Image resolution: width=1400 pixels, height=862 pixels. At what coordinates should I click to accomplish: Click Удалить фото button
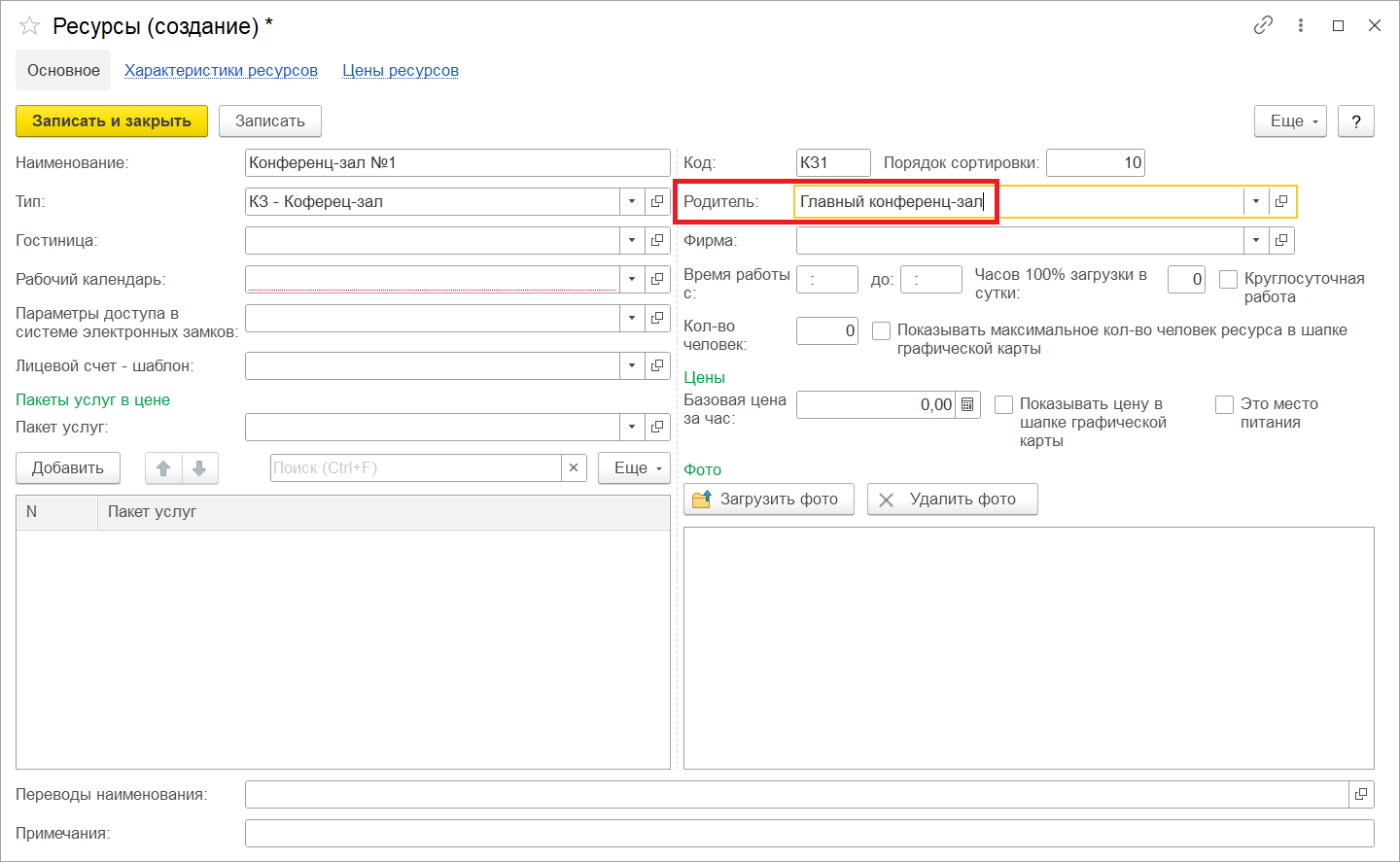[x=952, y=500]
